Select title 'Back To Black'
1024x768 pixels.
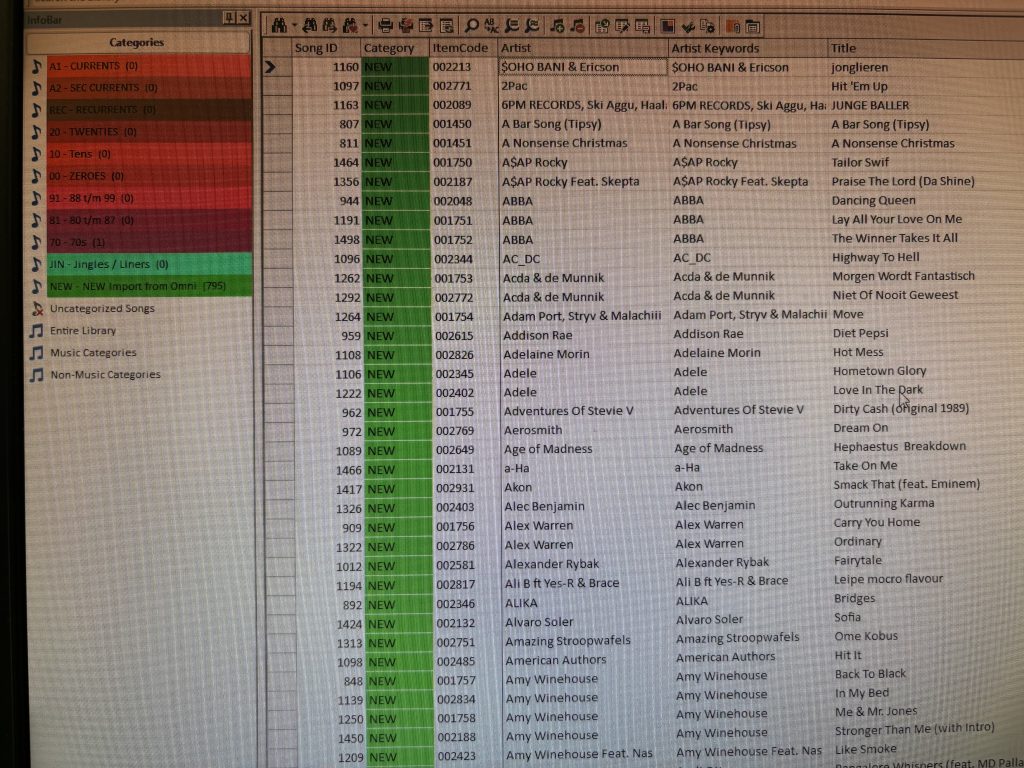[870, 674]
